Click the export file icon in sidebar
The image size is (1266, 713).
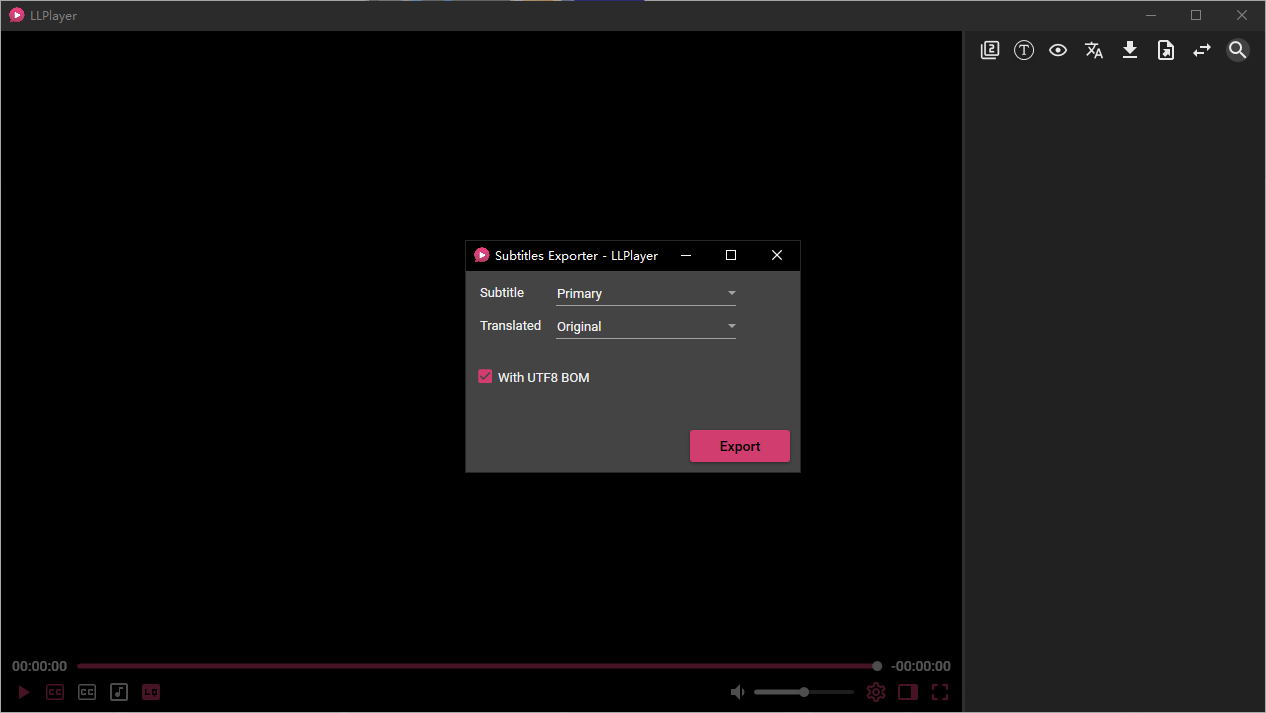(1166, 50)
